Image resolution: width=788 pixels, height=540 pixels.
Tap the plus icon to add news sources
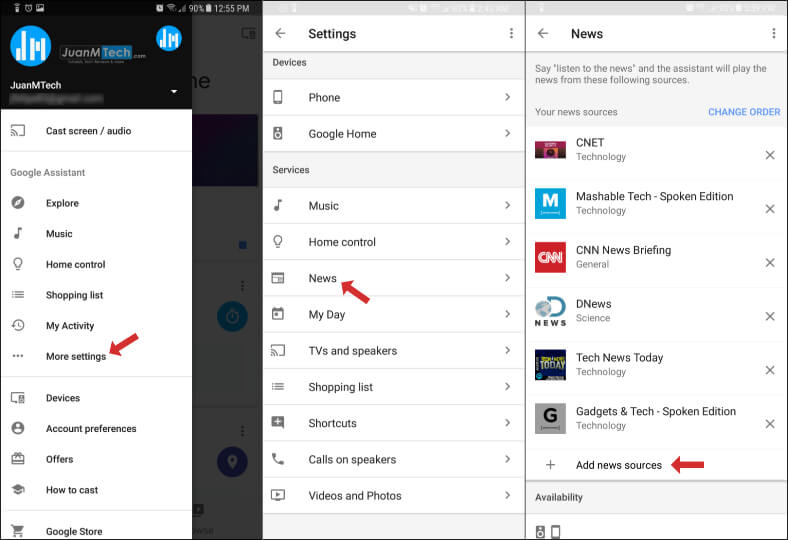tap(550, 465)
